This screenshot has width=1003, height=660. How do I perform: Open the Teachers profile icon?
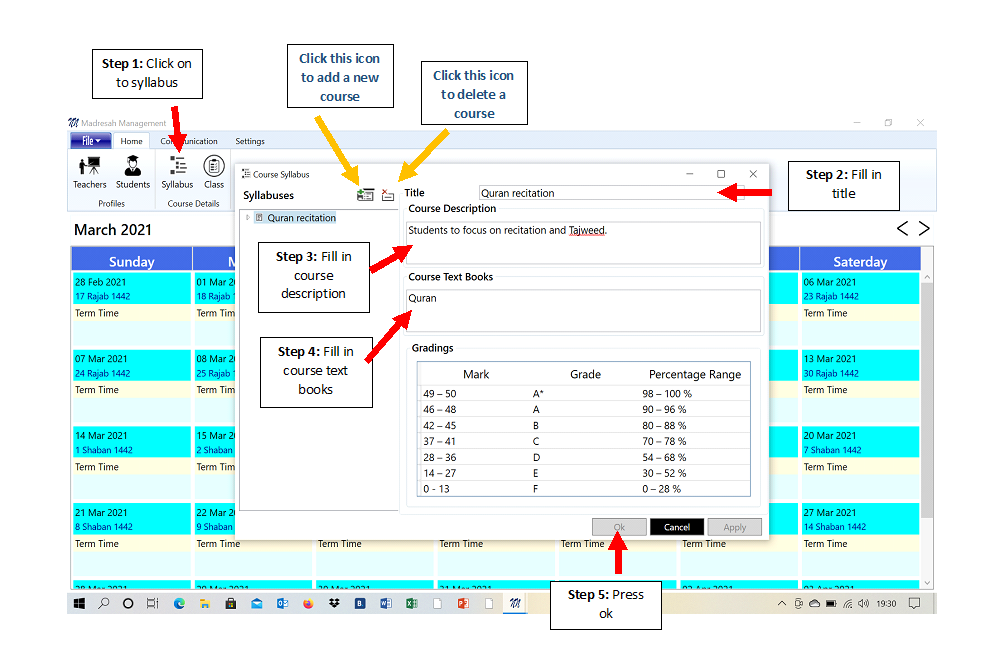[89, 170]
